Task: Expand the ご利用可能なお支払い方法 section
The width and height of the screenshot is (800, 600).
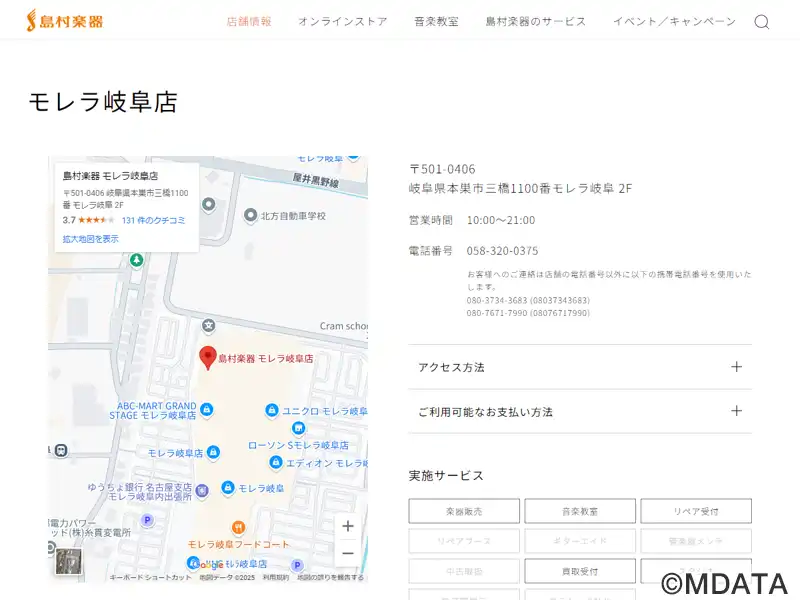Action: click(580, 411)
